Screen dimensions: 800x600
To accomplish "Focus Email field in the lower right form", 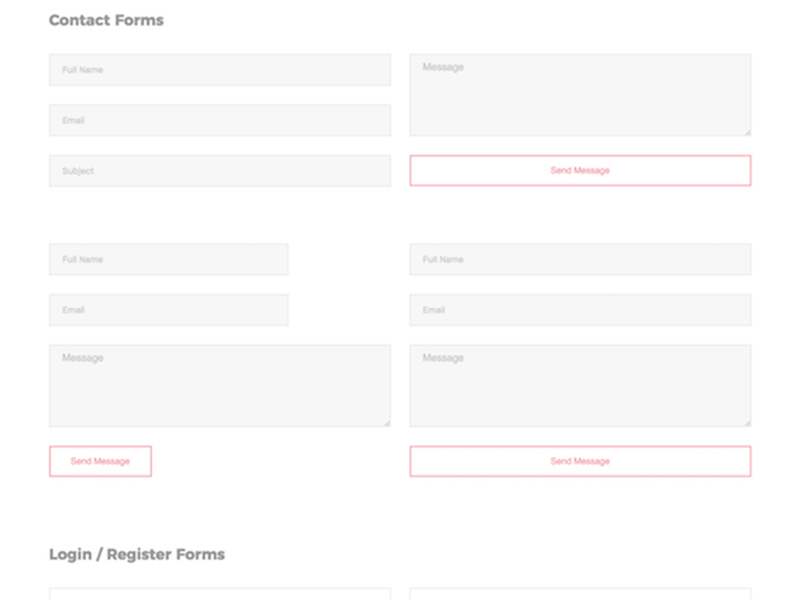I will [580, 310].
